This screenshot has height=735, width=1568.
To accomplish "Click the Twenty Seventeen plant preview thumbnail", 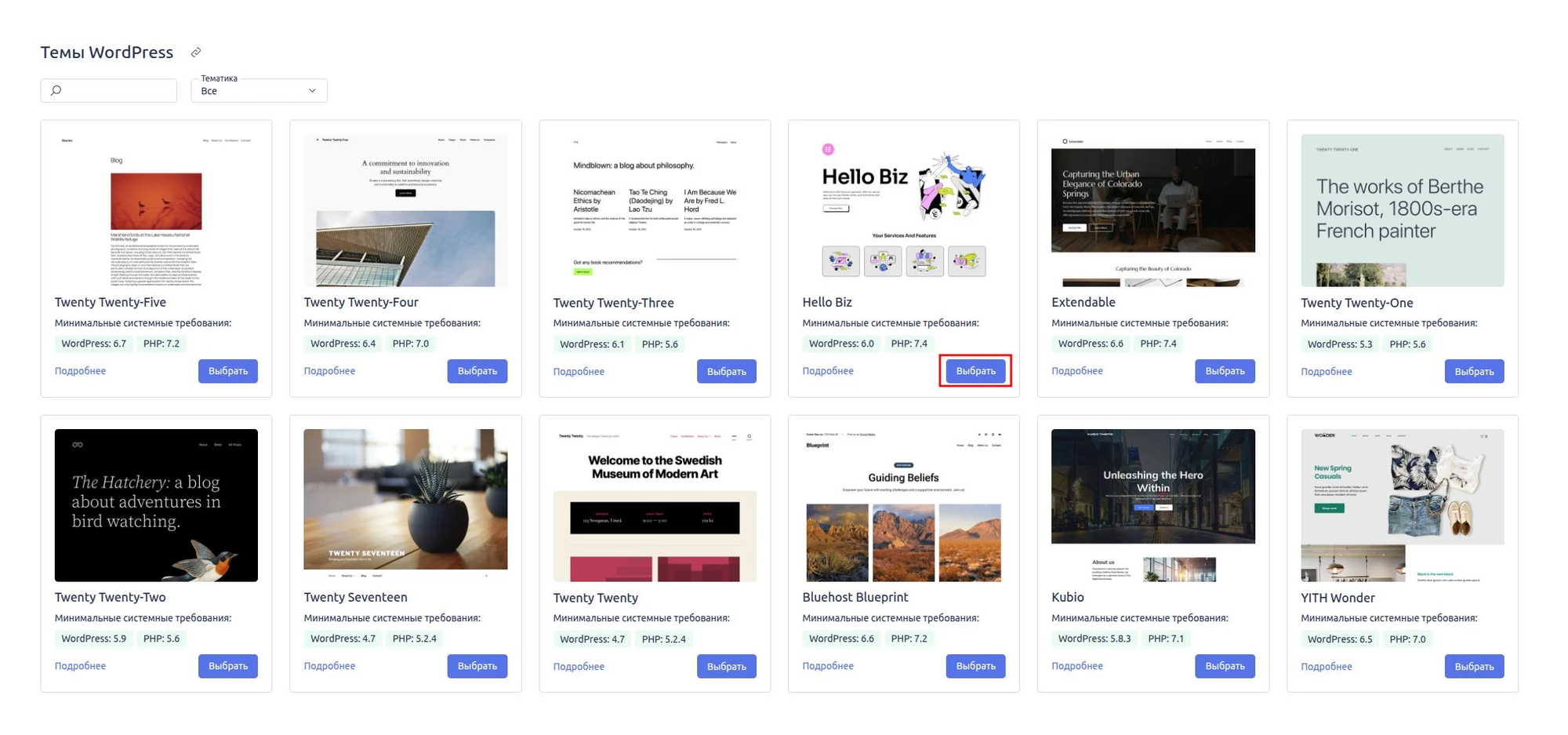I will click(x=405, y=504).
